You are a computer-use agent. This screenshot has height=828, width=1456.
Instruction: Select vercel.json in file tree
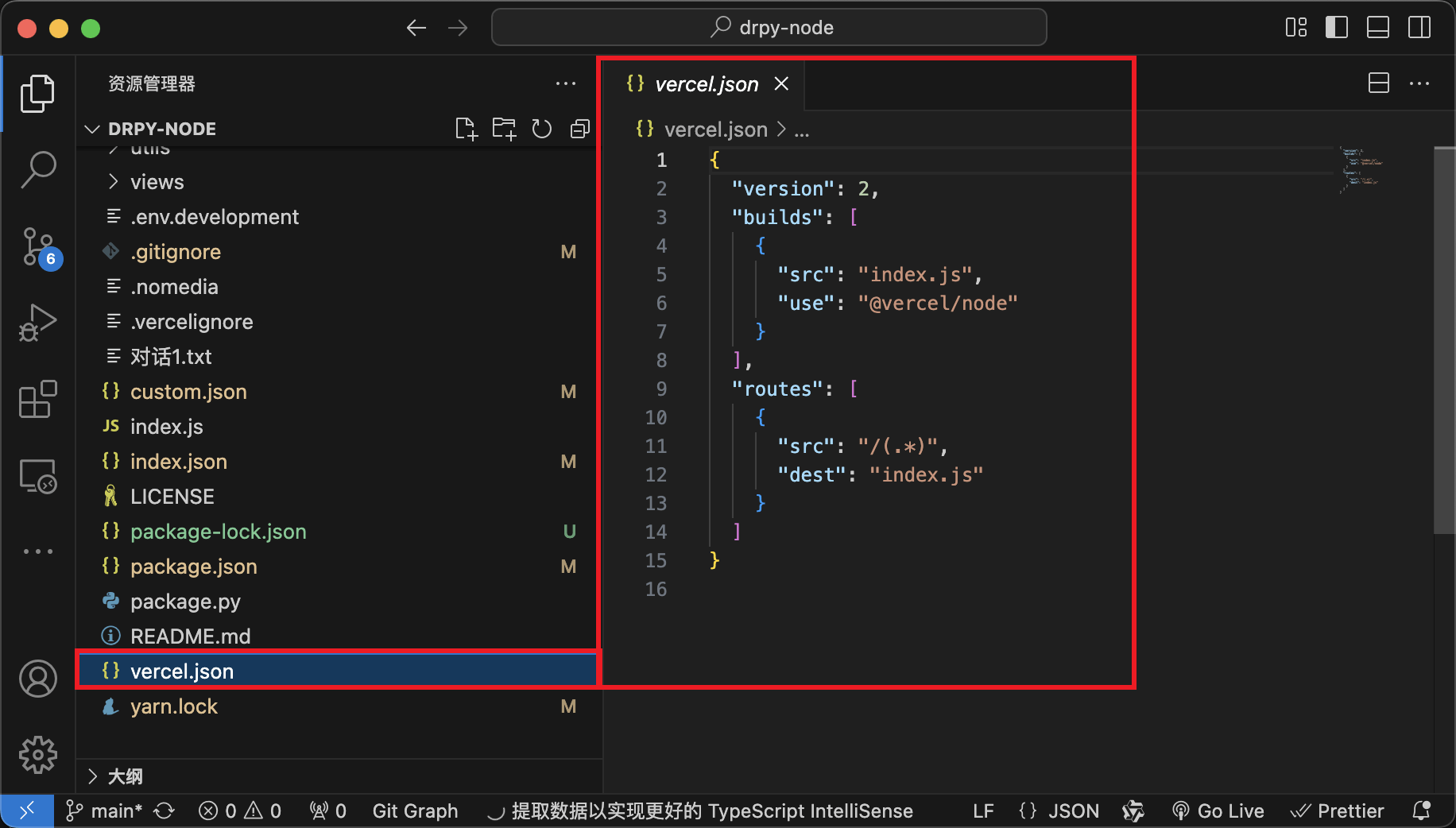(339, 671)
